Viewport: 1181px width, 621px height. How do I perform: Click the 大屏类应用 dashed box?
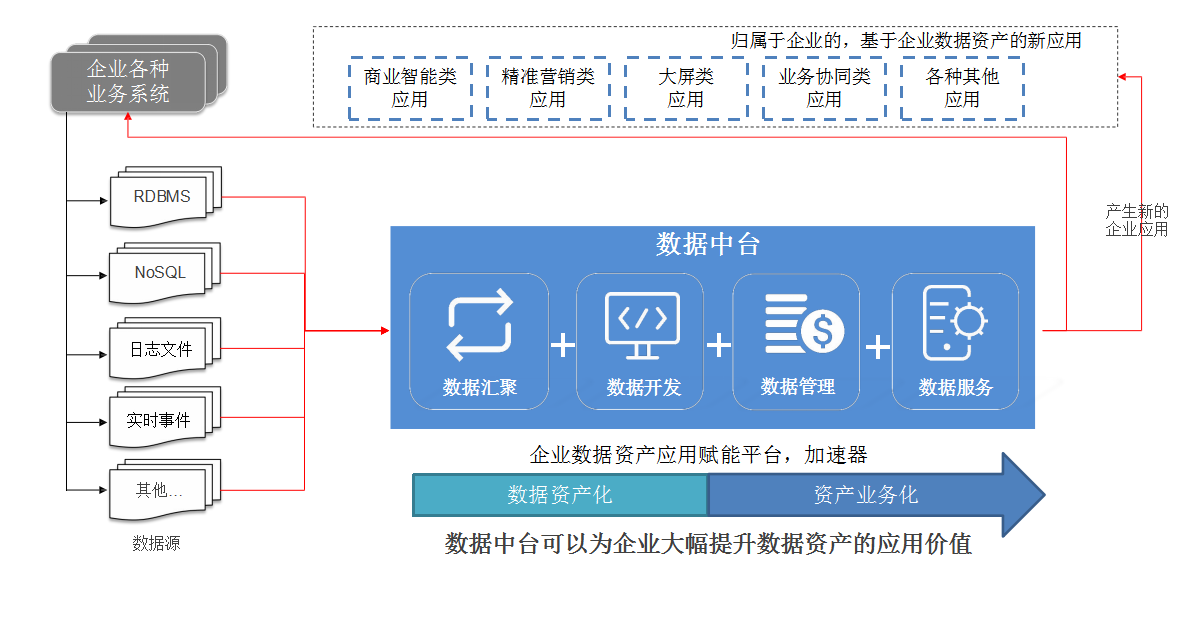[x=685, y=88]
